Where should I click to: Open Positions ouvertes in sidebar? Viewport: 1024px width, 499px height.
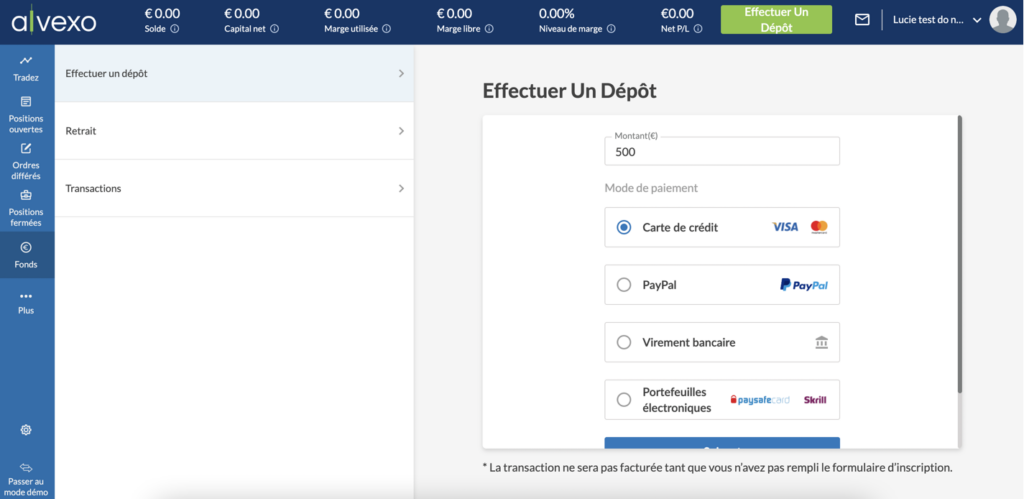[x=26, y=102]
